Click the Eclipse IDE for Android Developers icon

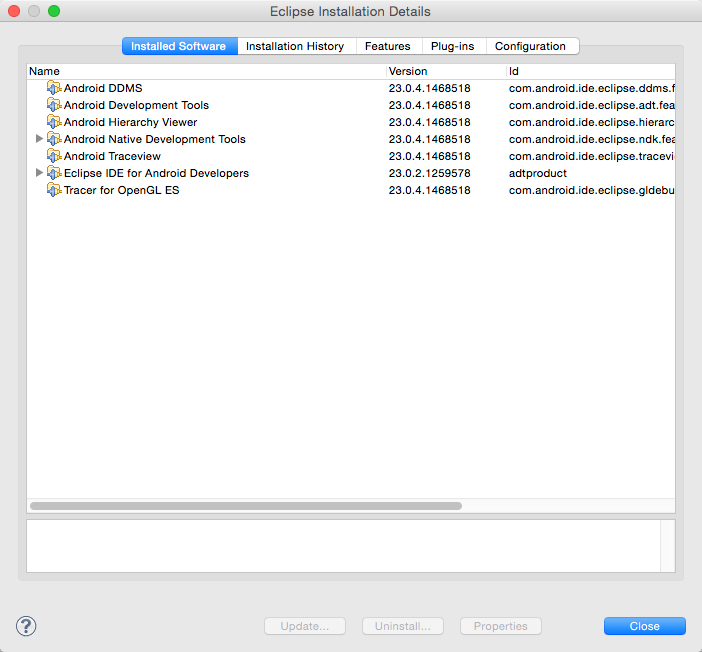(54, 173)
